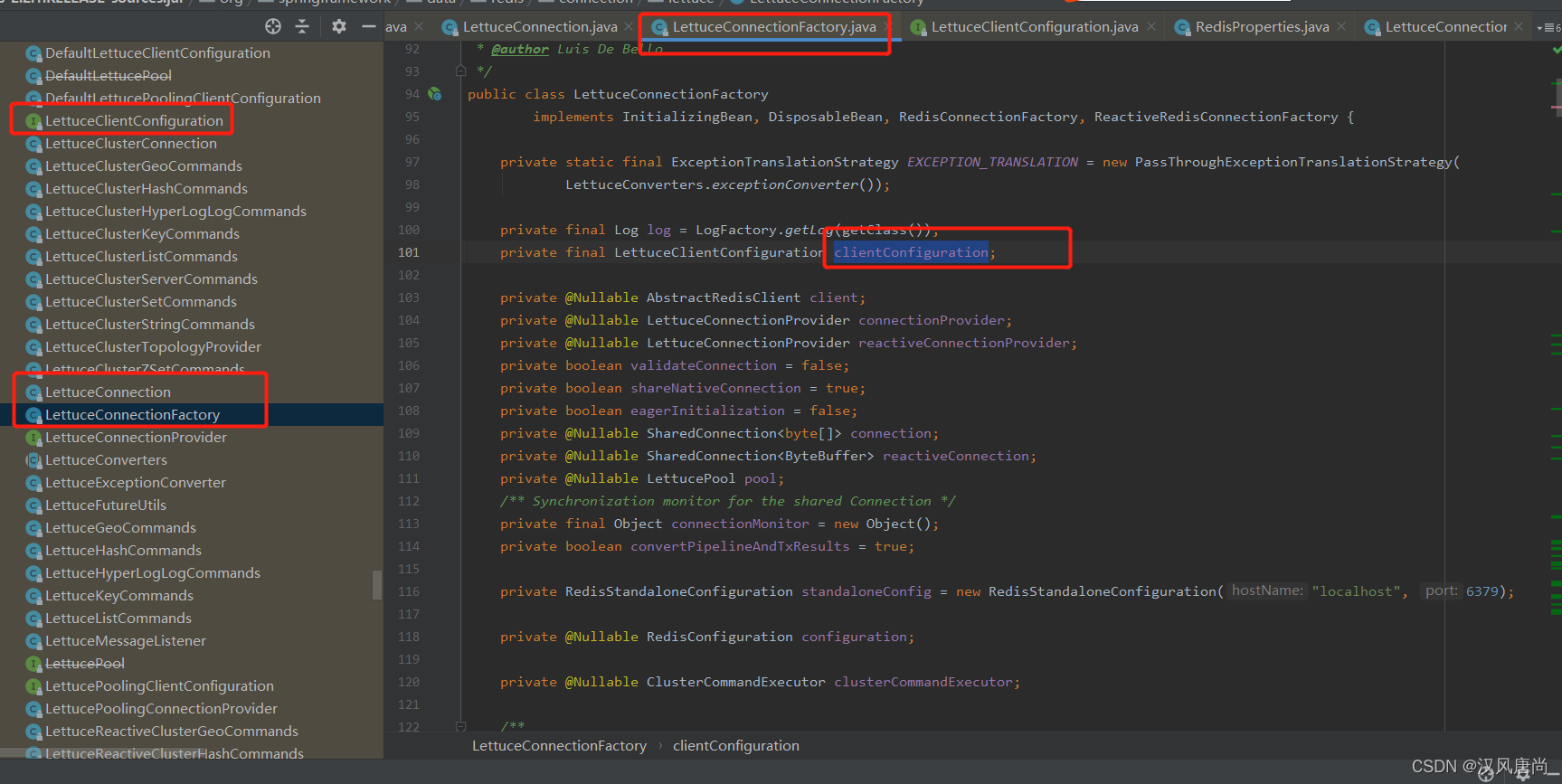
Task: Close the LettuceConnection.java tab
Action: [629, 27]
